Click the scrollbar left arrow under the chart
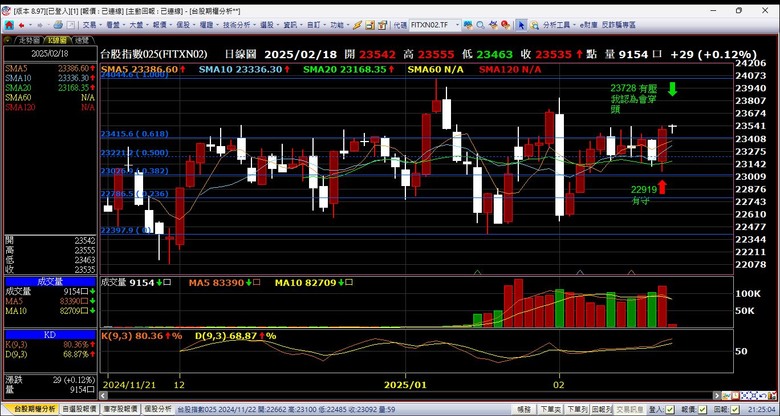This screenshot has height=416, width=780. 104,396
